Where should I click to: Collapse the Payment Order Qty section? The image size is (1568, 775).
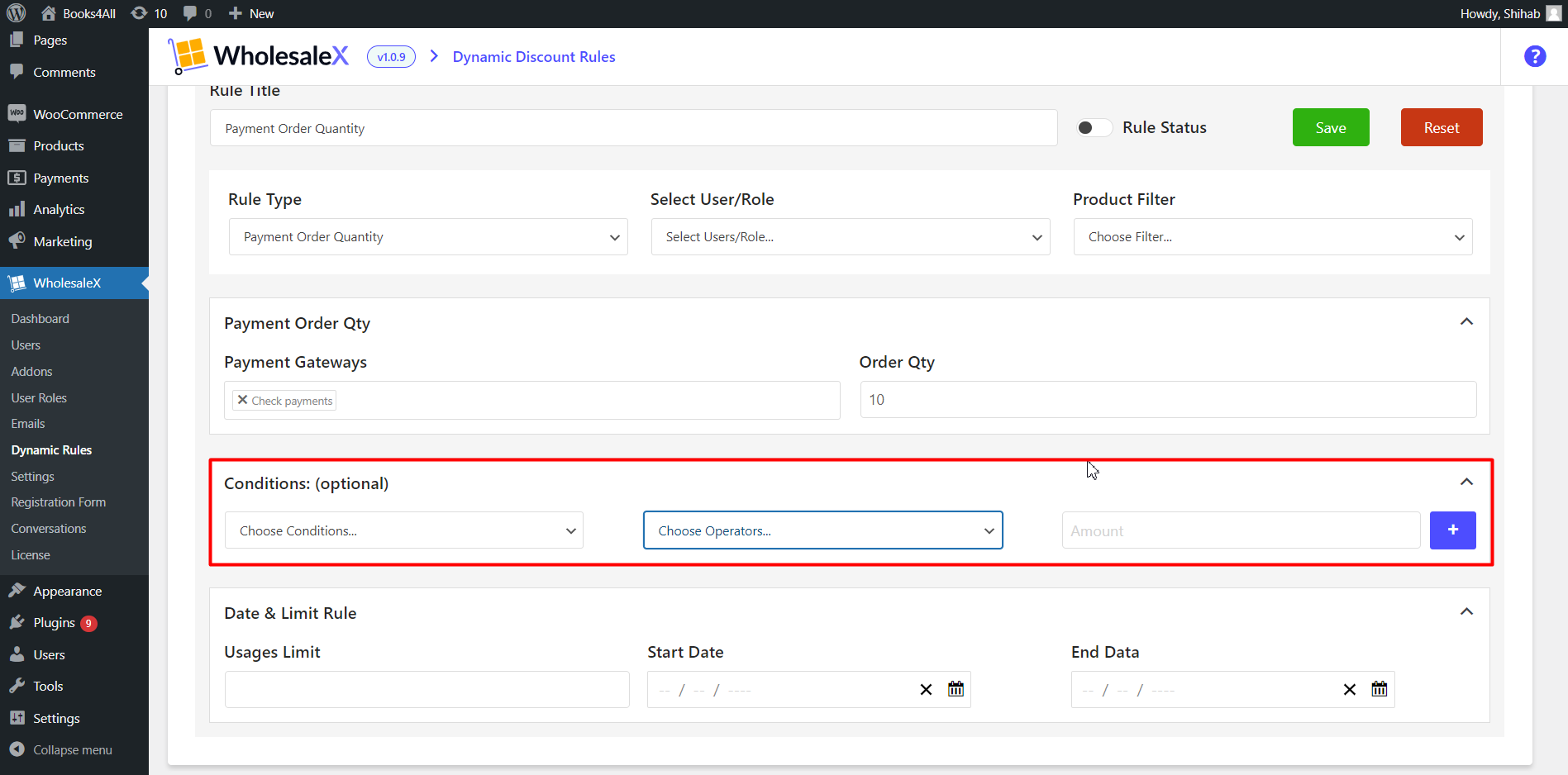point(1466,321)
